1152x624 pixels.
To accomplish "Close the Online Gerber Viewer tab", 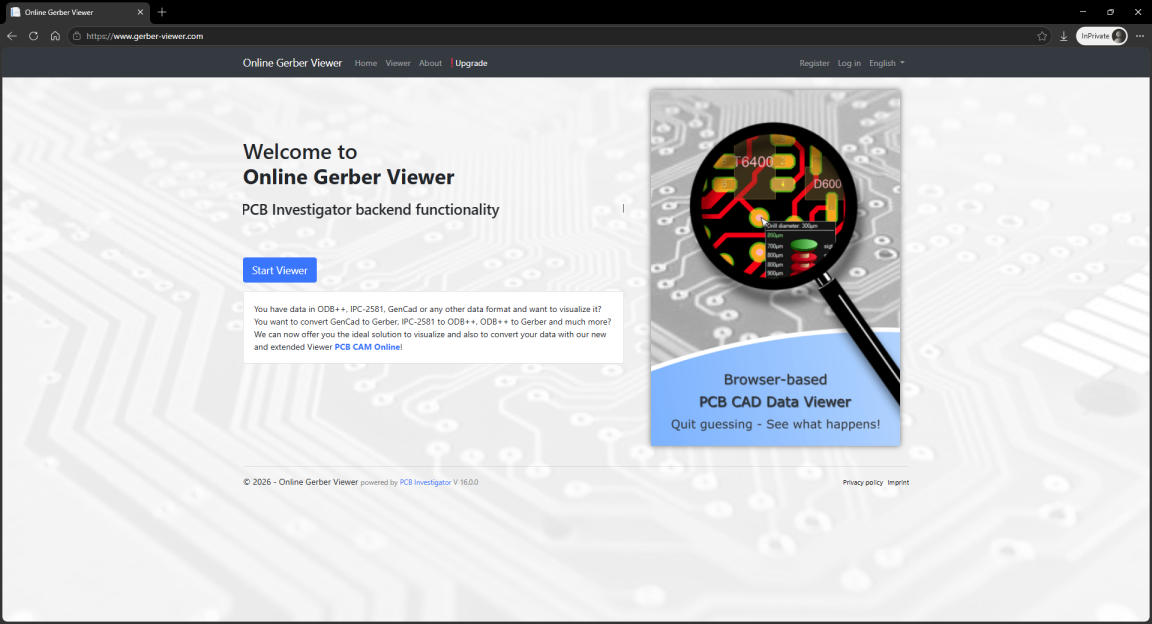I will point(140,12).
